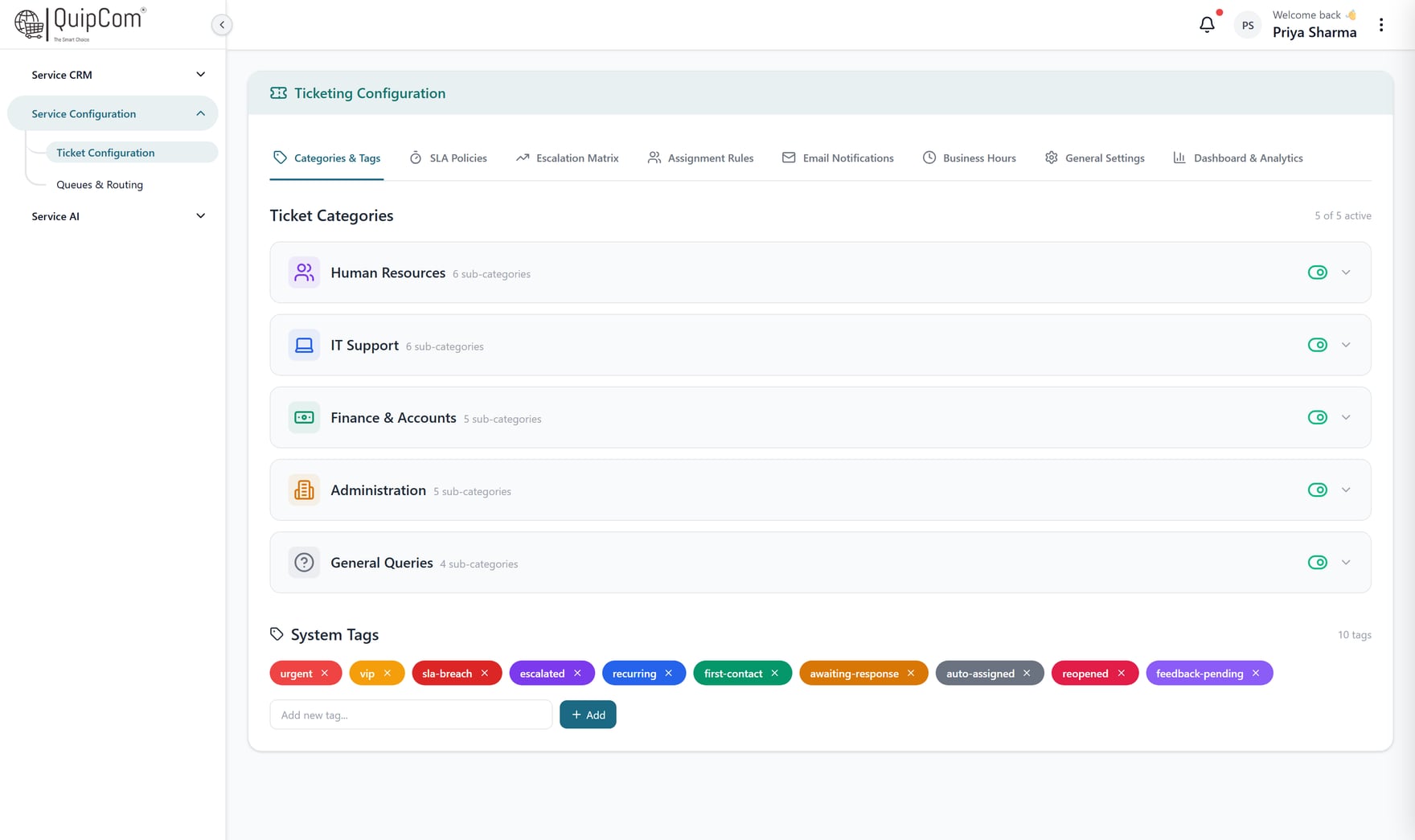Toggle the Administration category switch

pos(1318,490)
